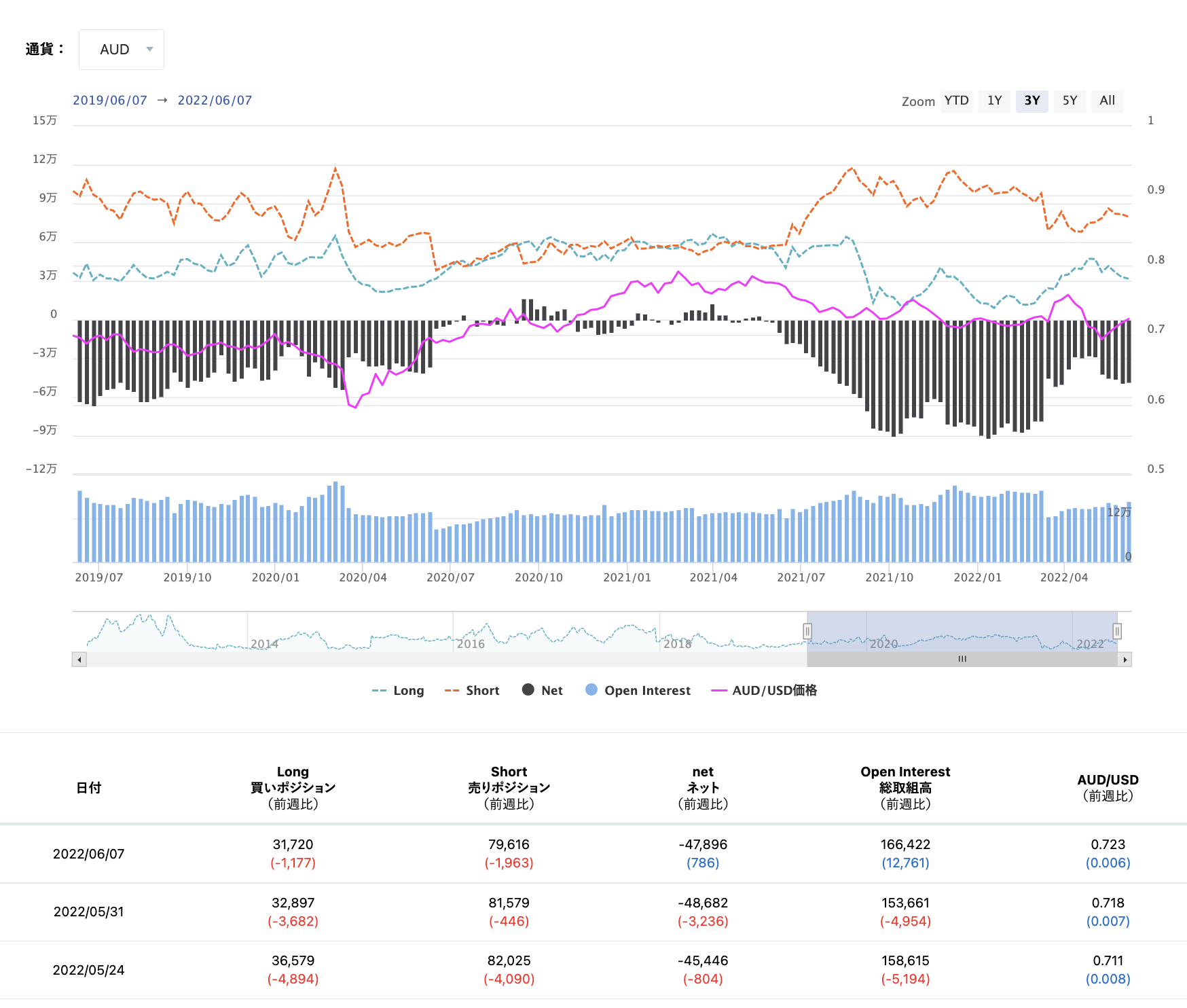Click the 2016 label in navigator

[471, 644]
